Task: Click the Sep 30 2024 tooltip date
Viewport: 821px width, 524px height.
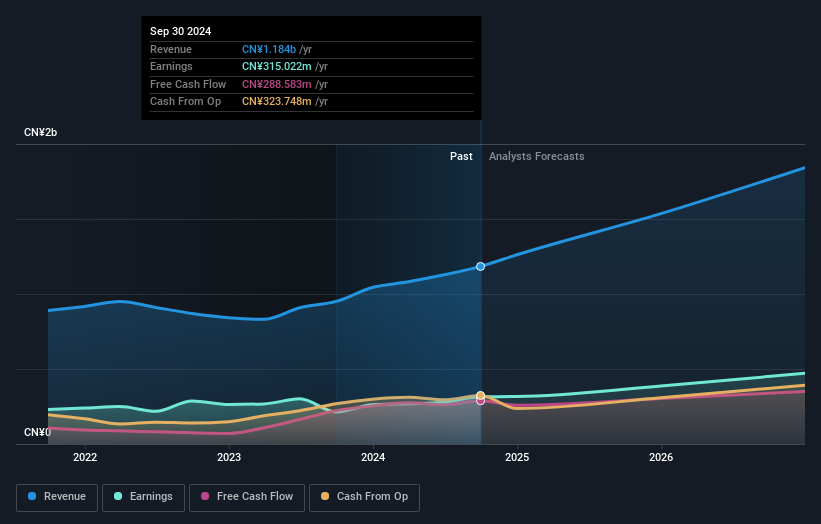Action: (x=180, y=32)
